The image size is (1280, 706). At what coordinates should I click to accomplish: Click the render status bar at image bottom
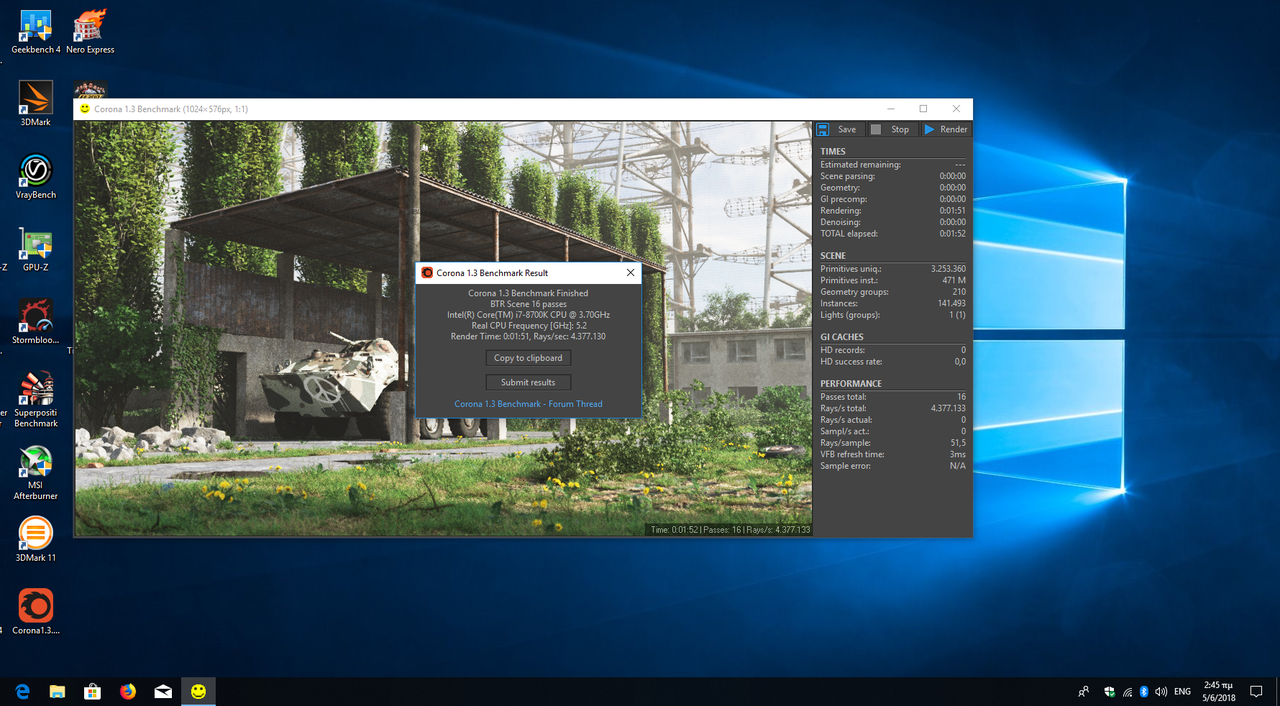tap(730, 530)
